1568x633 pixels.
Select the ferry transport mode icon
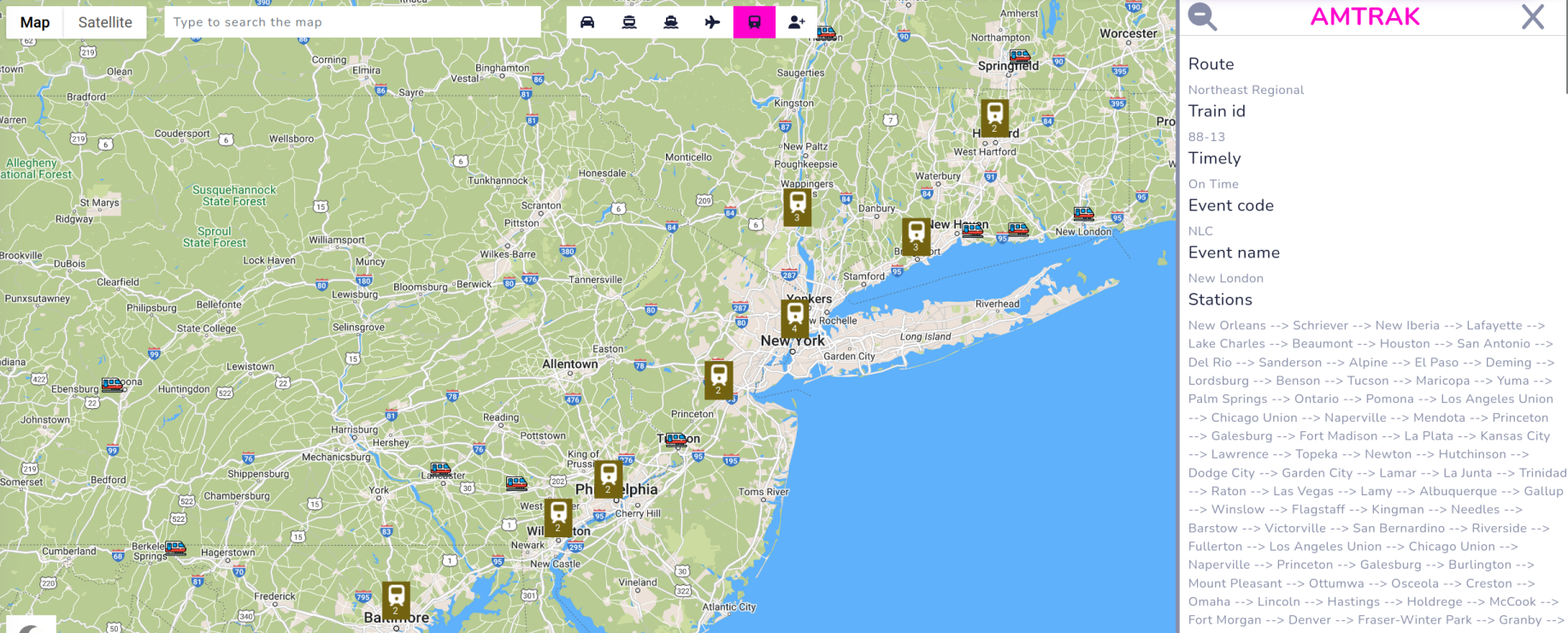(x=629, y=22)
